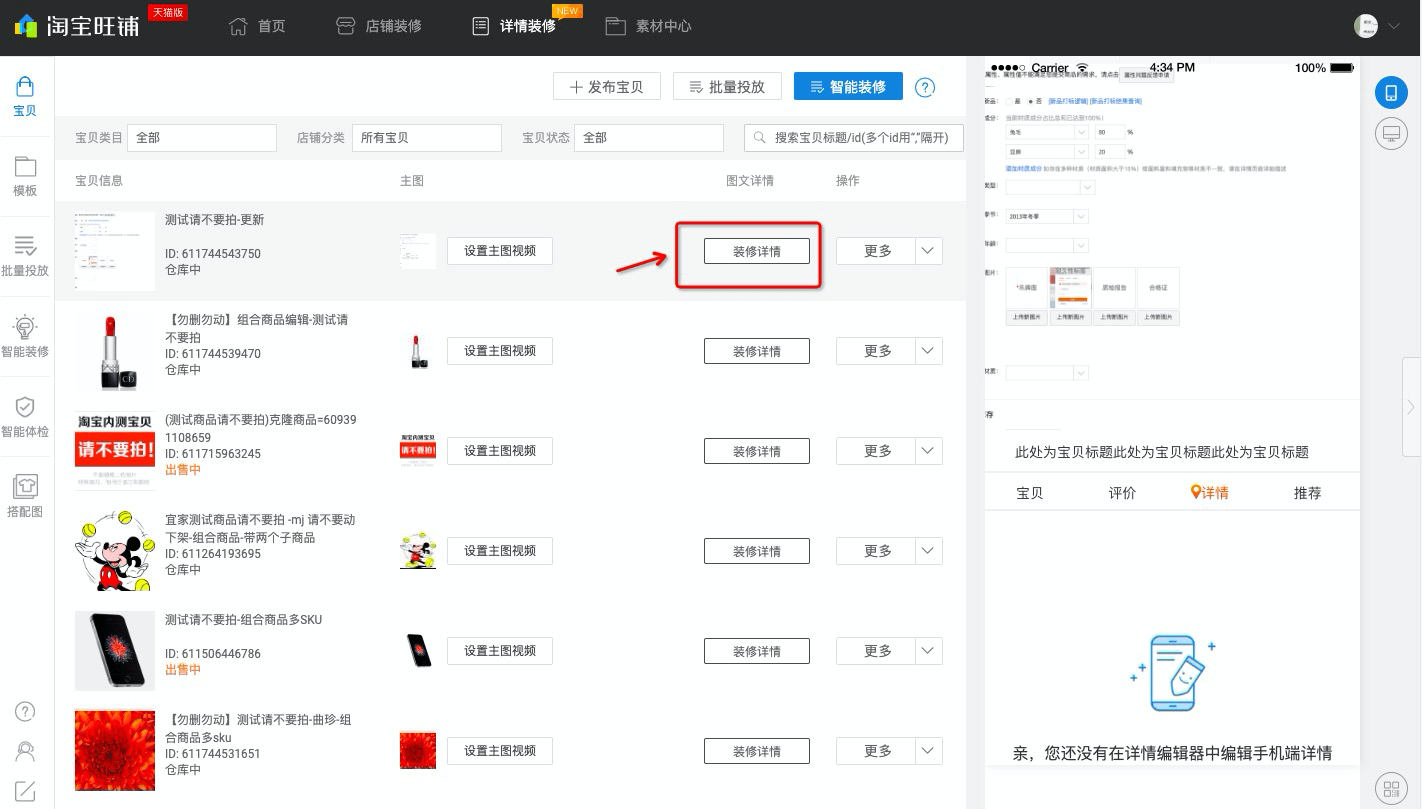Screen dimensions: 1422x809
Task: Open 素材中心 in top navigation
Action: (648, 26)
